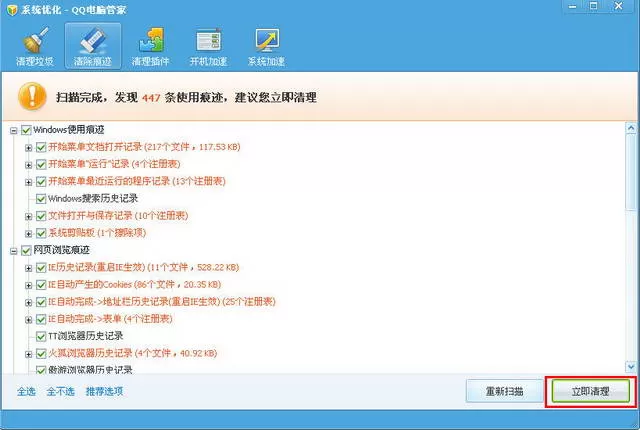Click the scrollbar up arrow

pos(631,128)
